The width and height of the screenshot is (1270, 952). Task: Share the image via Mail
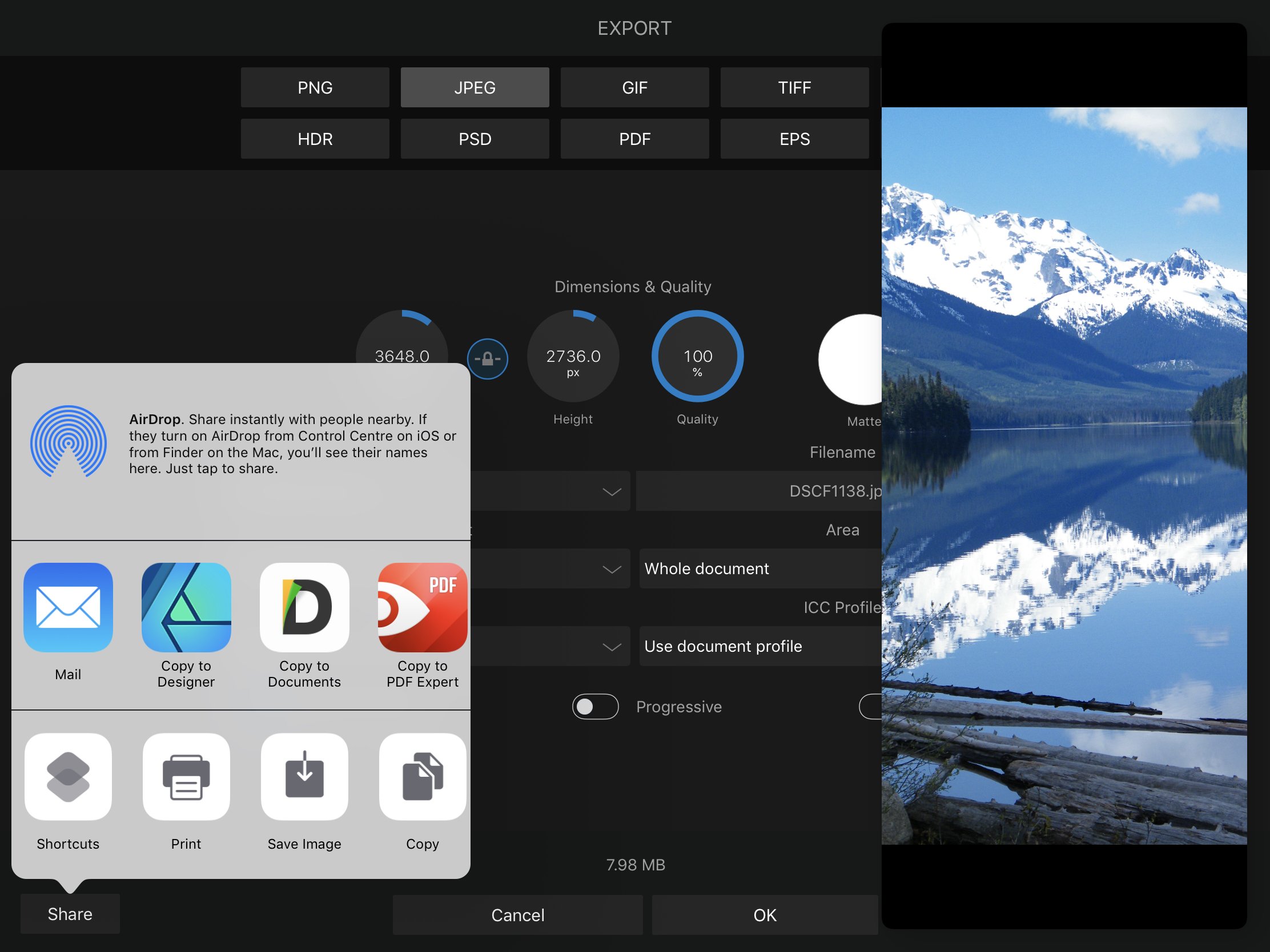click(x=68, y=608)
